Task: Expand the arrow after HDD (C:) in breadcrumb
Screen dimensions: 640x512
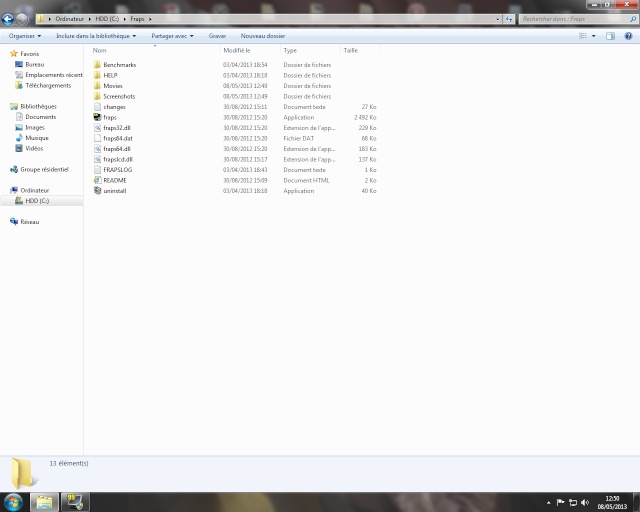Action: (x=124, y=19)
